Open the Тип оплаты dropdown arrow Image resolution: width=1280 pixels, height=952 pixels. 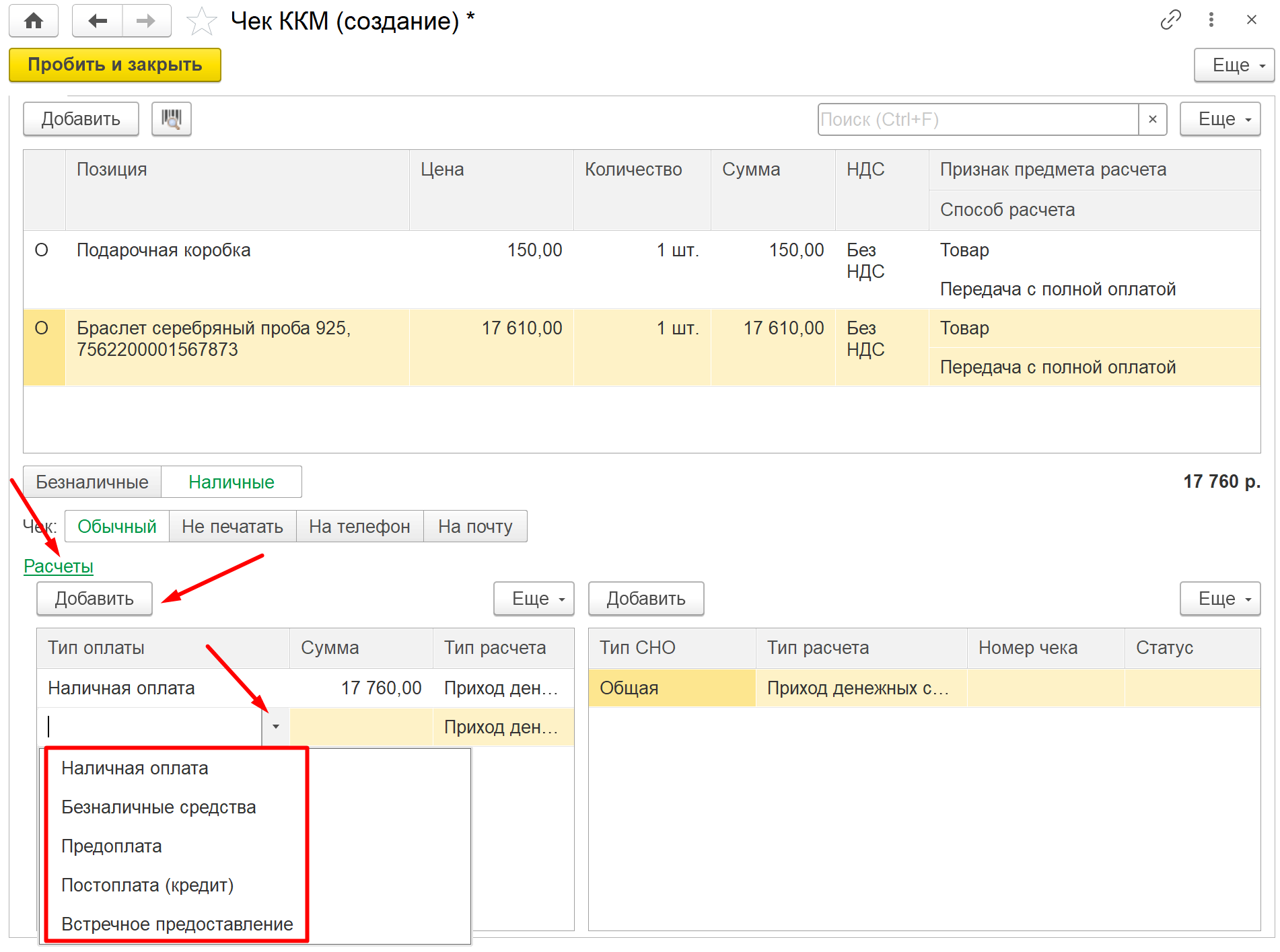(x=276, y=727)
